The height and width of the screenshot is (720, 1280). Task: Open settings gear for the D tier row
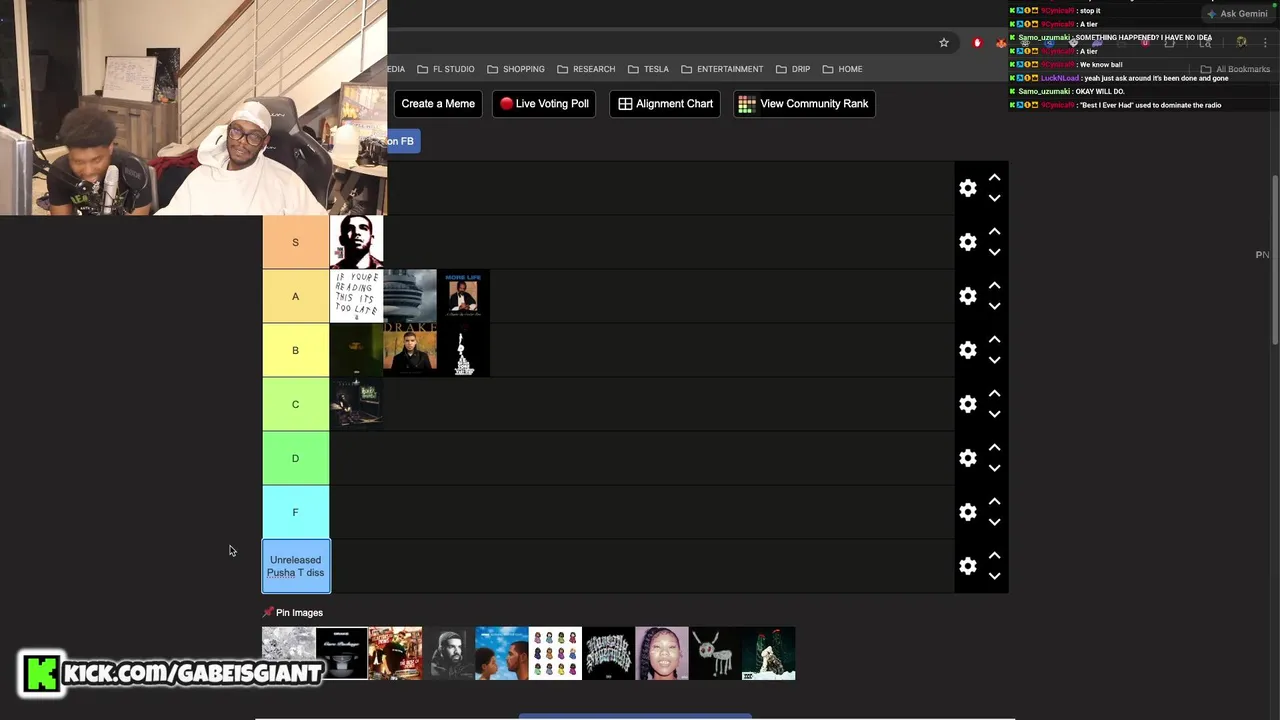pos(967,458)
